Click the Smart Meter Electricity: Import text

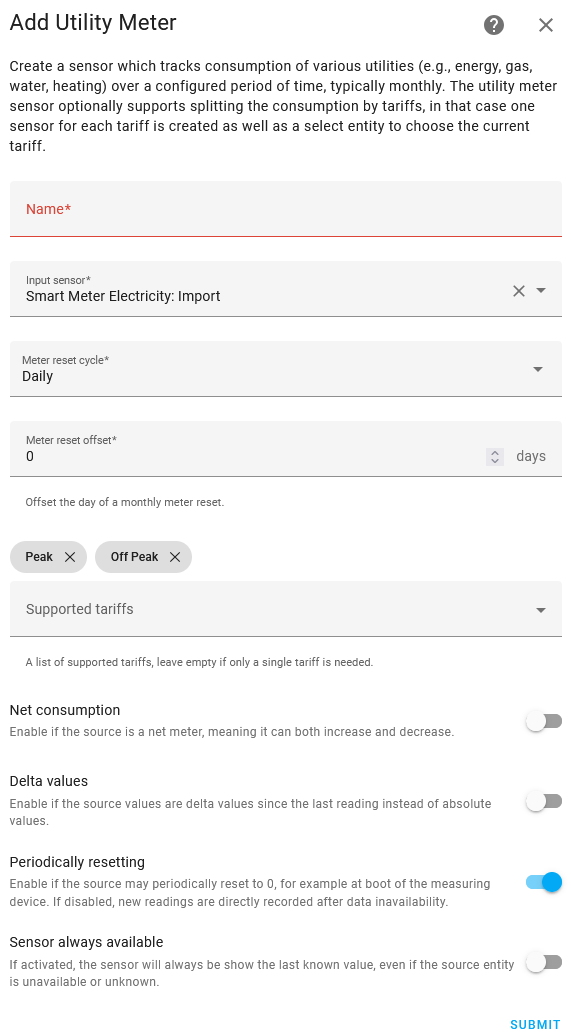[123, 297]
